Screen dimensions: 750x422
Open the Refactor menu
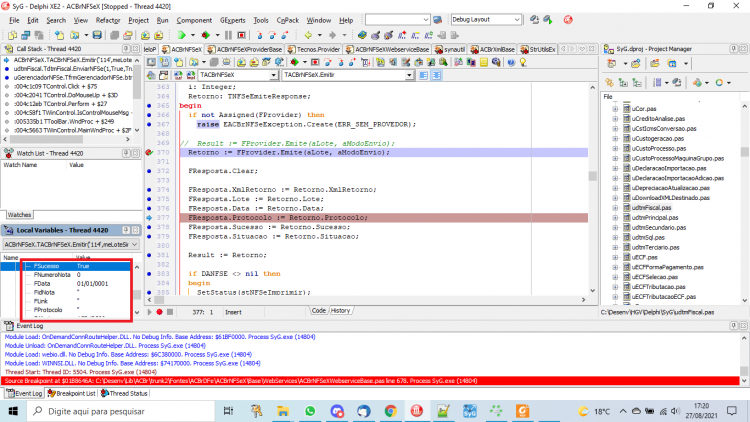pyautogui.click(x=108, y=20)
